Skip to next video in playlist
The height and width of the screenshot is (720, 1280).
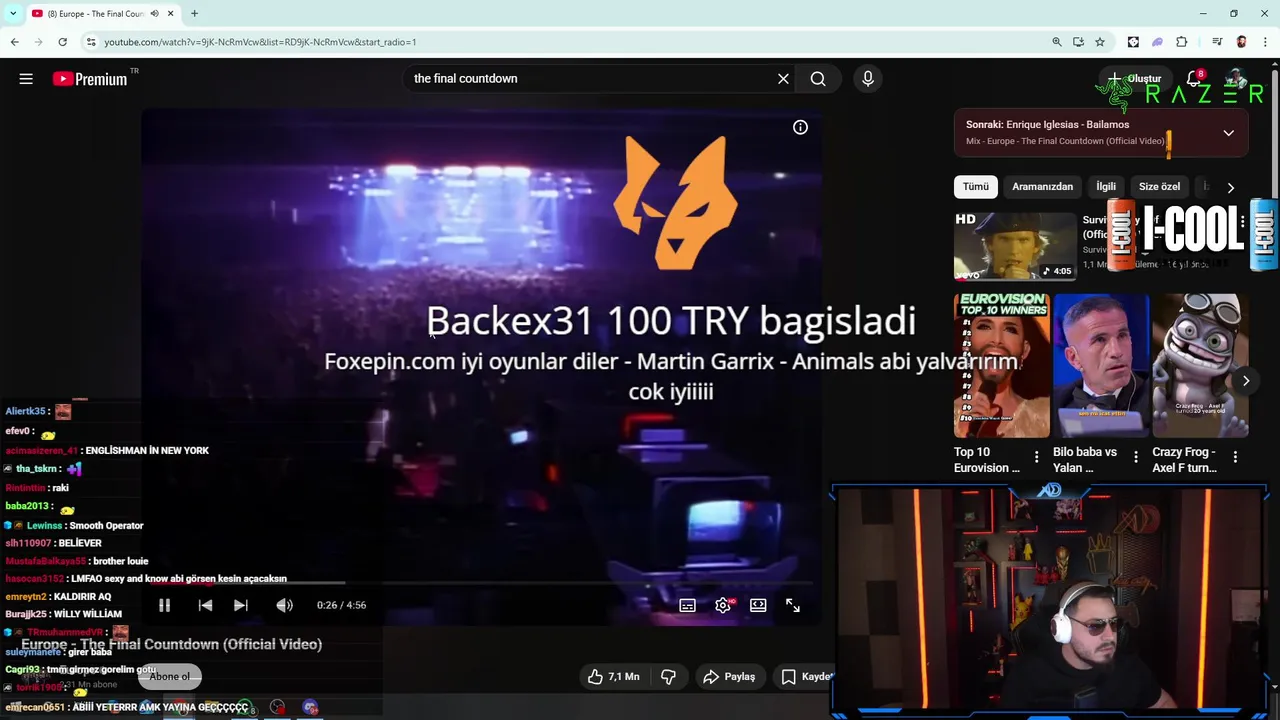pos(241,605)
